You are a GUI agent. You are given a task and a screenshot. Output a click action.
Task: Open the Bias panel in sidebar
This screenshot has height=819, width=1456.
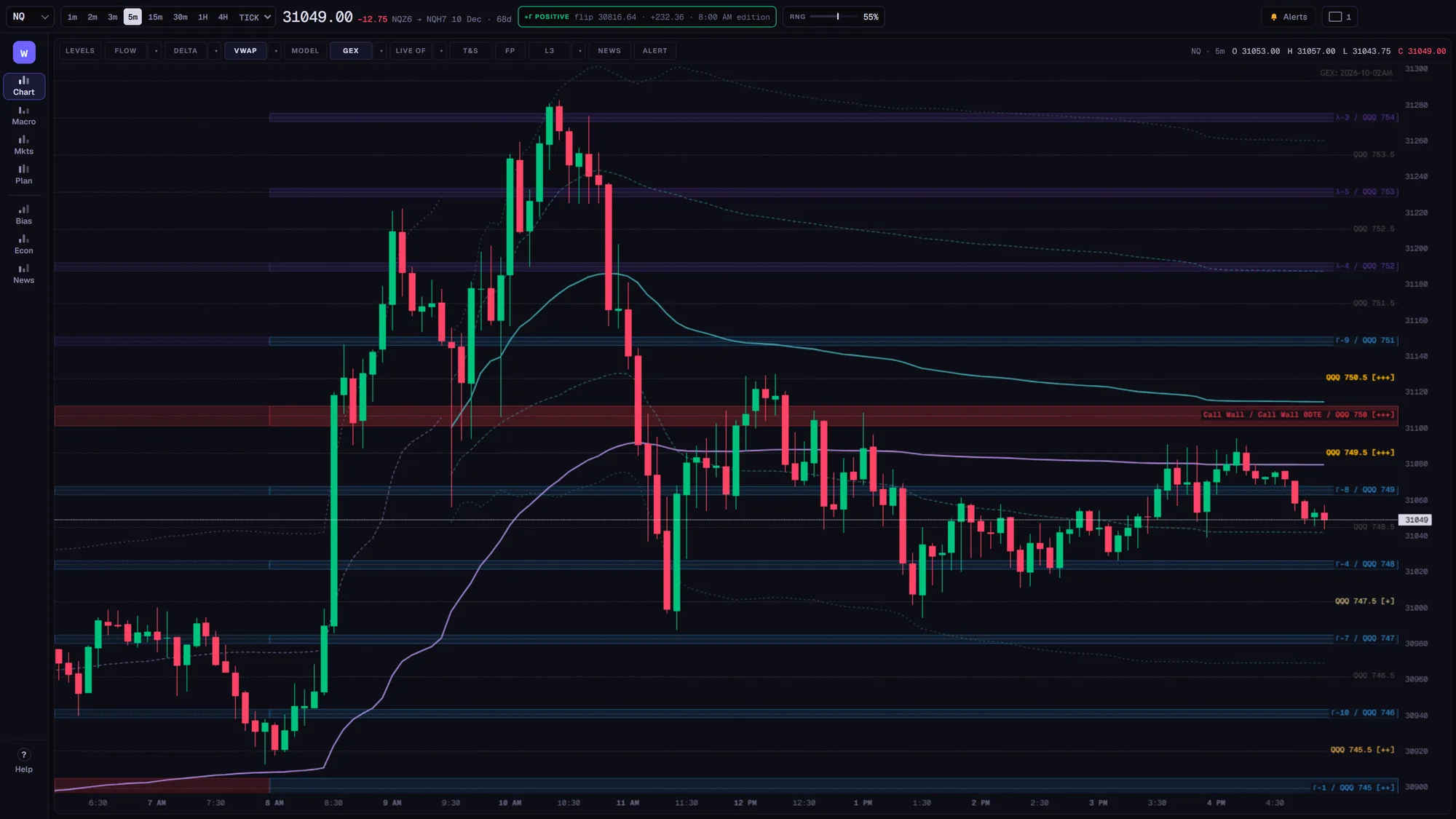click(24, 215)
